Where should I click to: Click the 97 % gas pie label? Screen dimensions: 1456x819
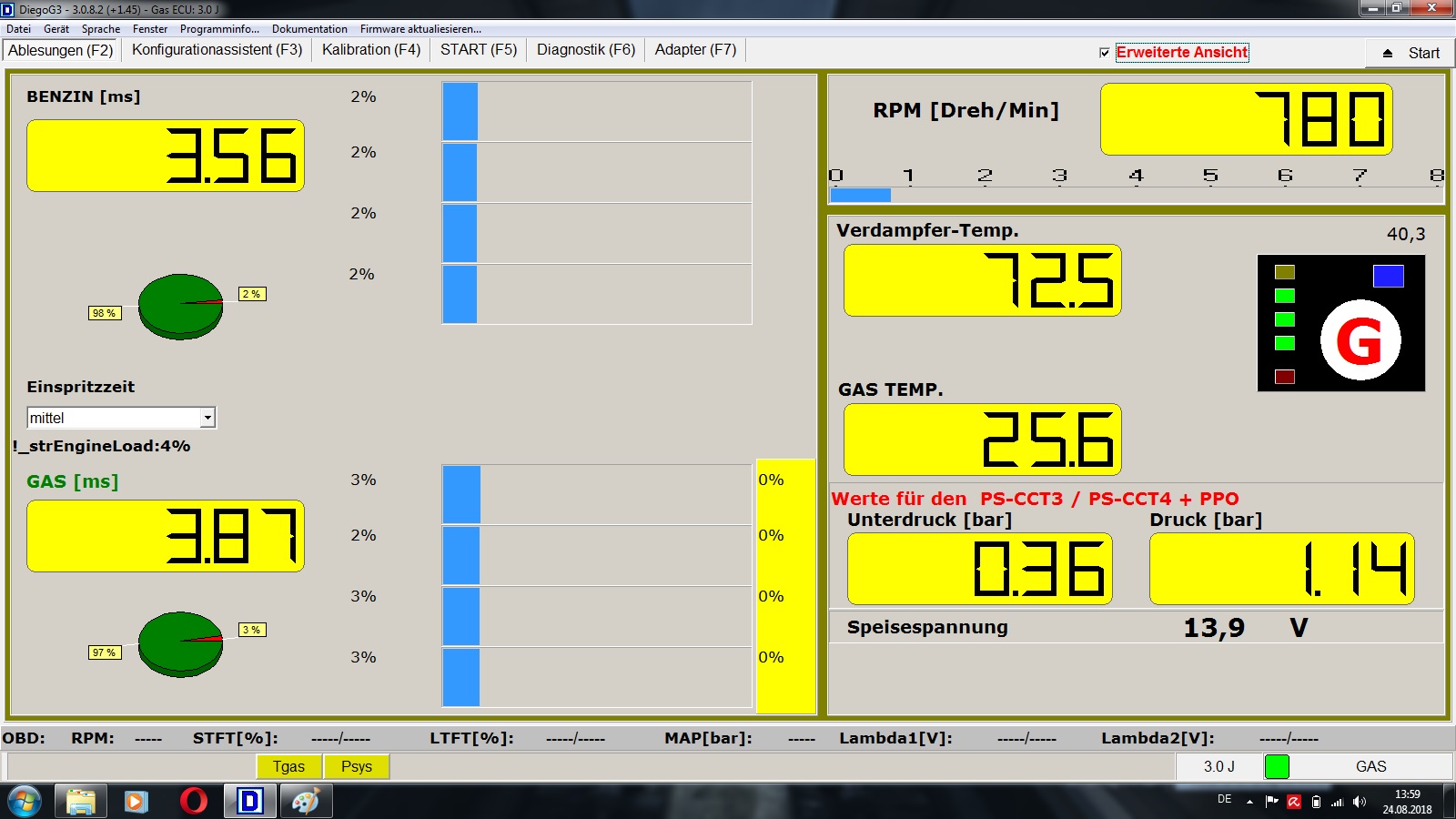click(x=105, y=652)
